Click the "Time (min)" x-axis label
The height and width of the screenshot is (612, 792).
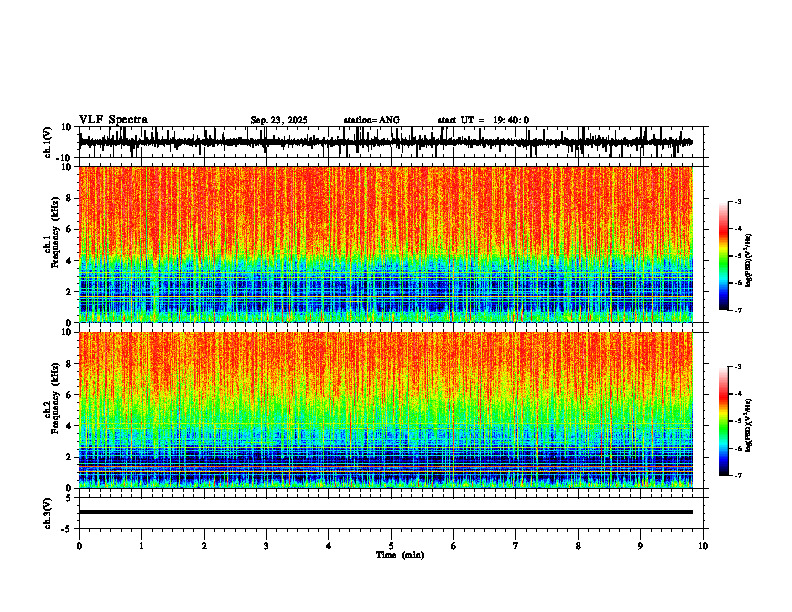coord(400,555)
